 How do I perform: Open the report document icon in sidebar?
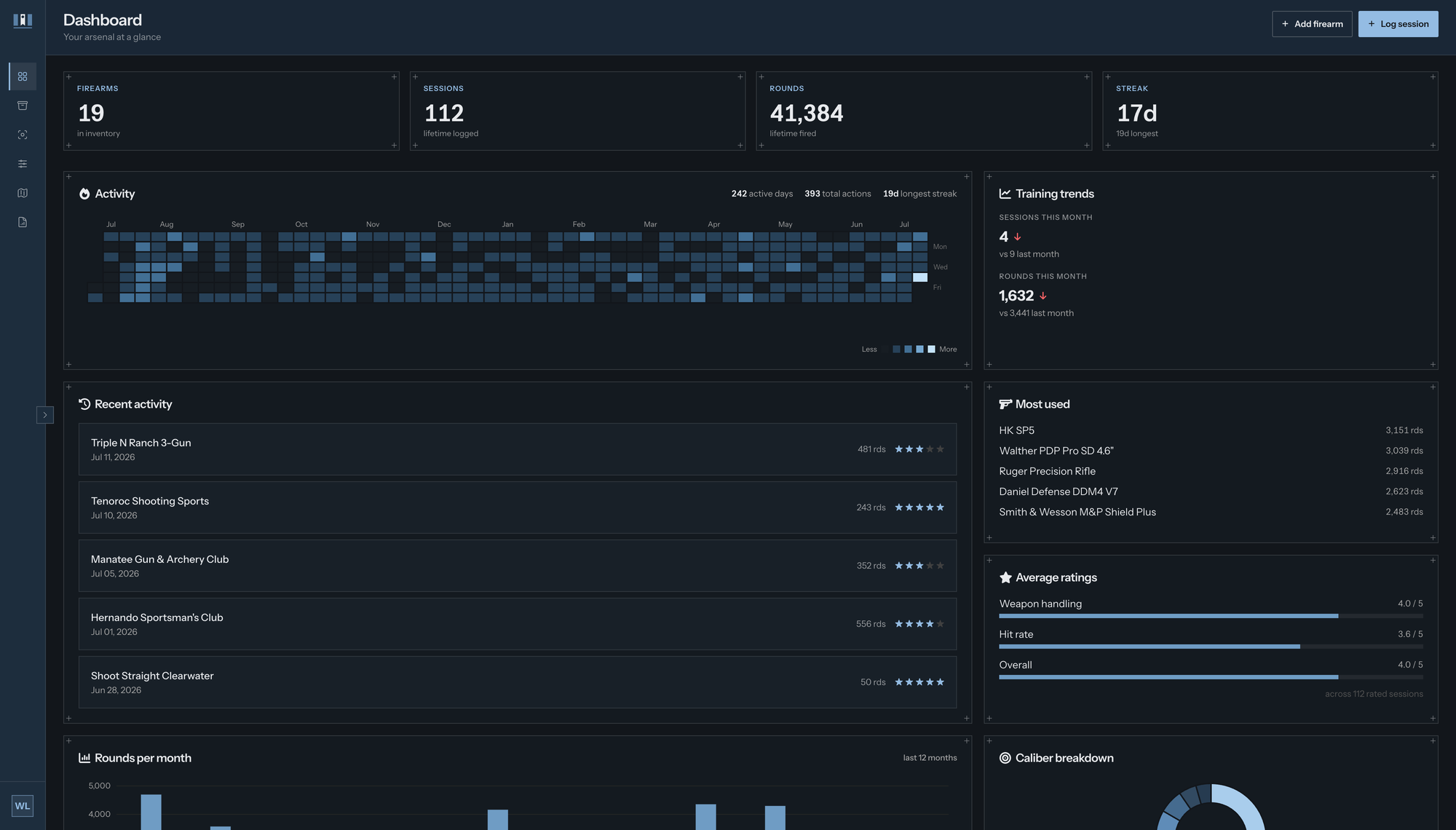[23, 222]
